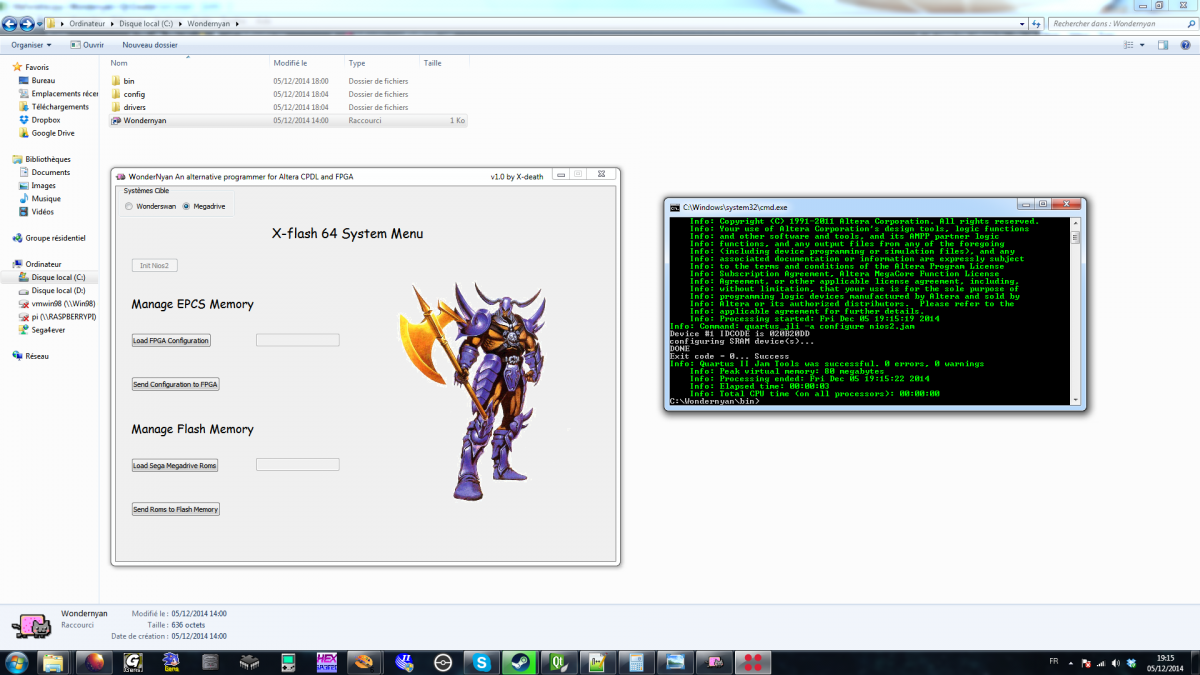Screen dimensions: 1200x675
Task: Sort by Modifié le column header
Action: coord(291,63)
